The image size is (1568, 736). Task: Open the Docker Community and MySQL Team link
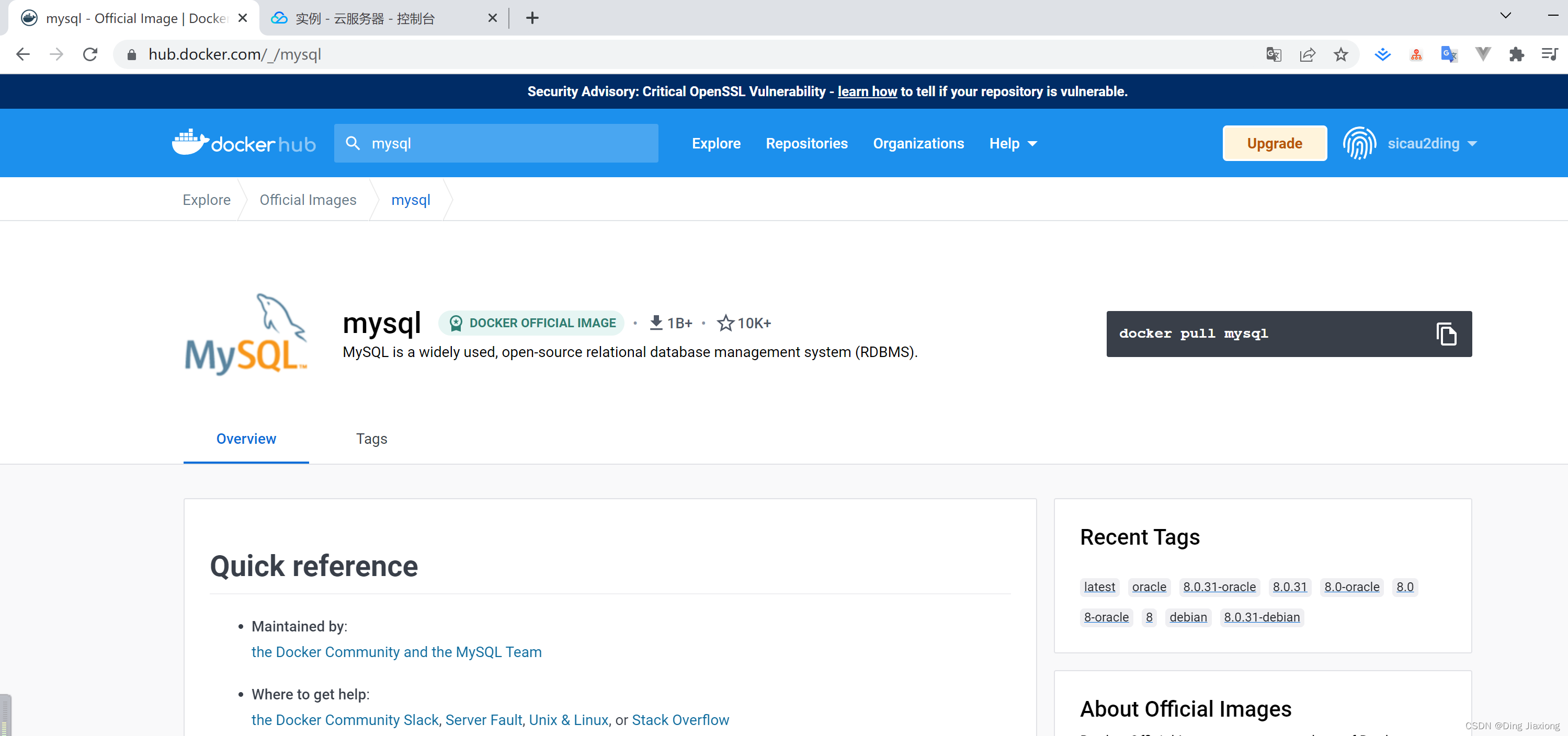click(x=396, y=652)
